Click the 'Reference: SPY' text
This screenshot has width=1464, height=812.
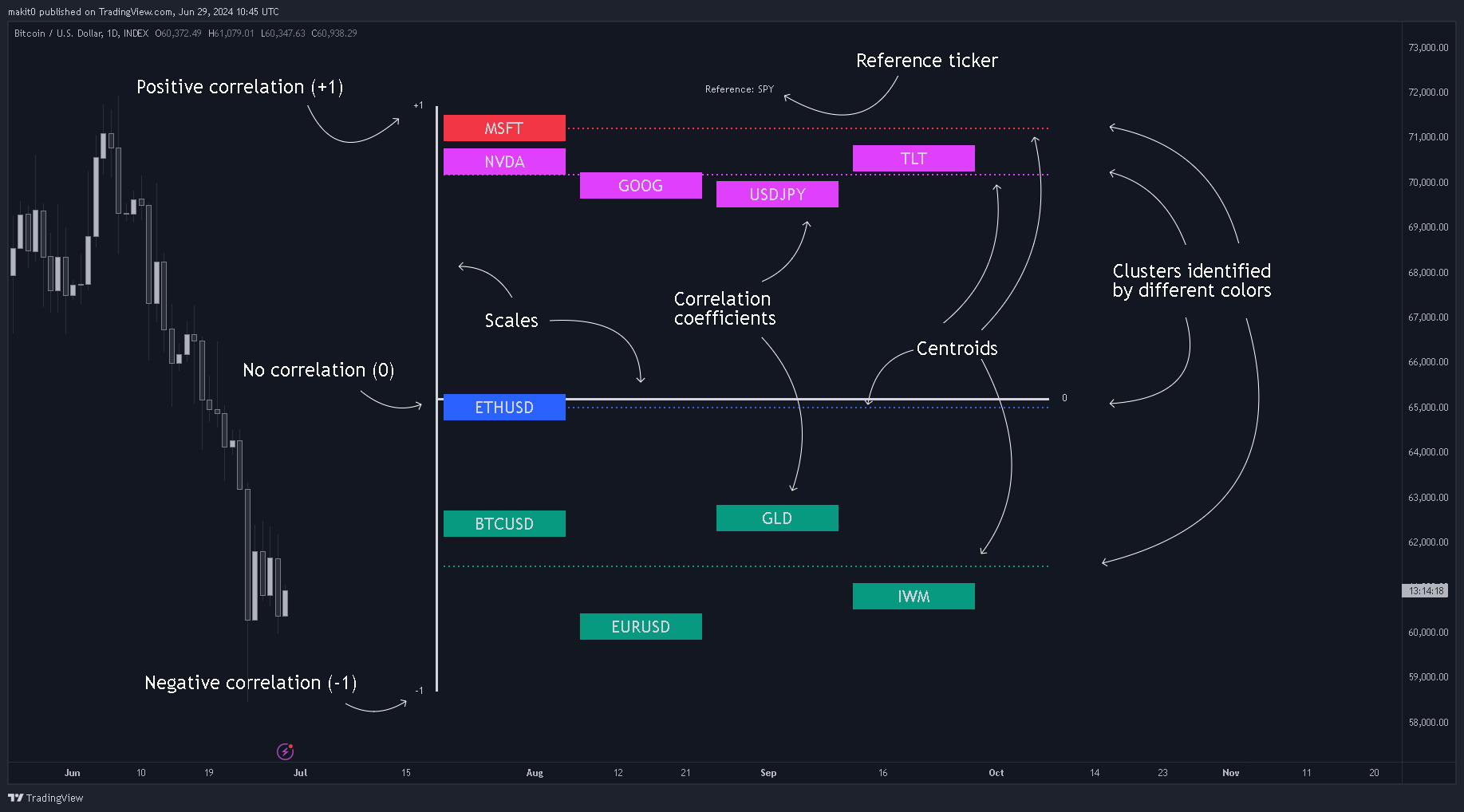(x=740, y=89)
